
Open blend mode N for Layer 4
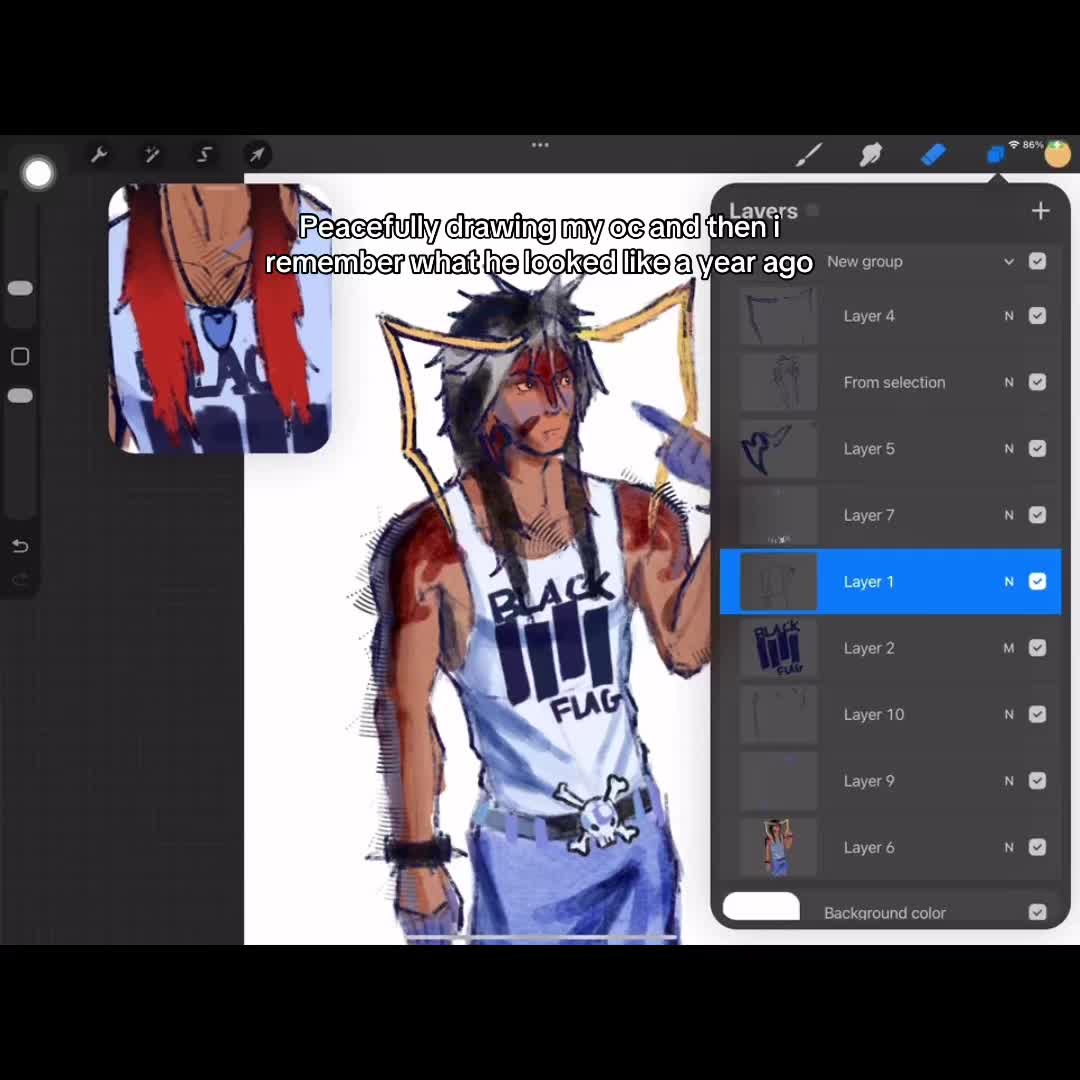[x=1008, y=316]
